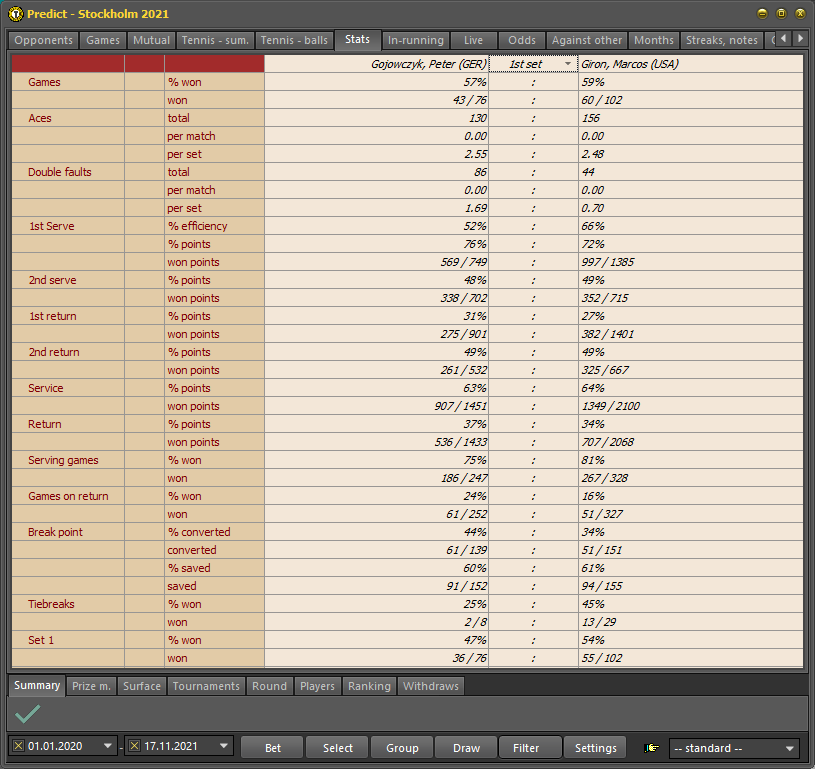Toggle the end date 17.11.2021 checkbox
Image resolution: width=815 pixels, height=769 pixels.
click(x=134, y=747)
